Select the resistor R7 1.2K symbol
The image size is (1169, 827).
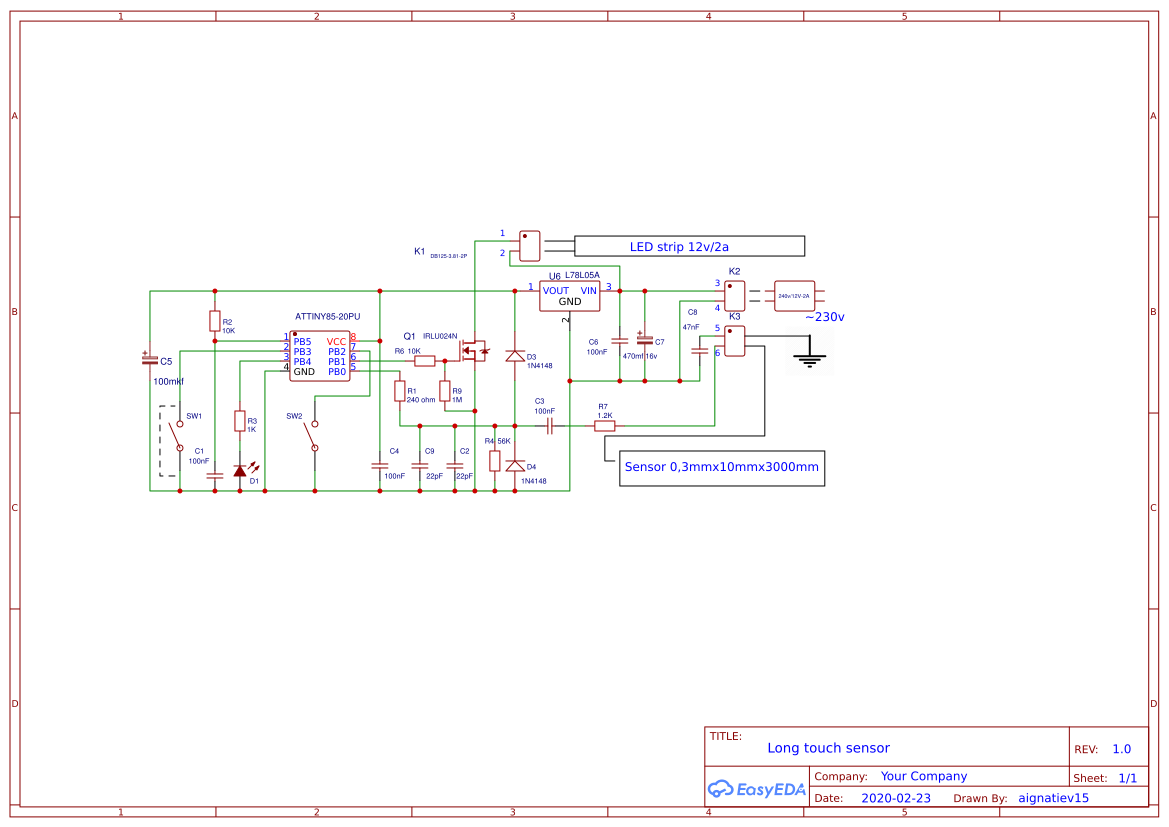pos(604,425)
